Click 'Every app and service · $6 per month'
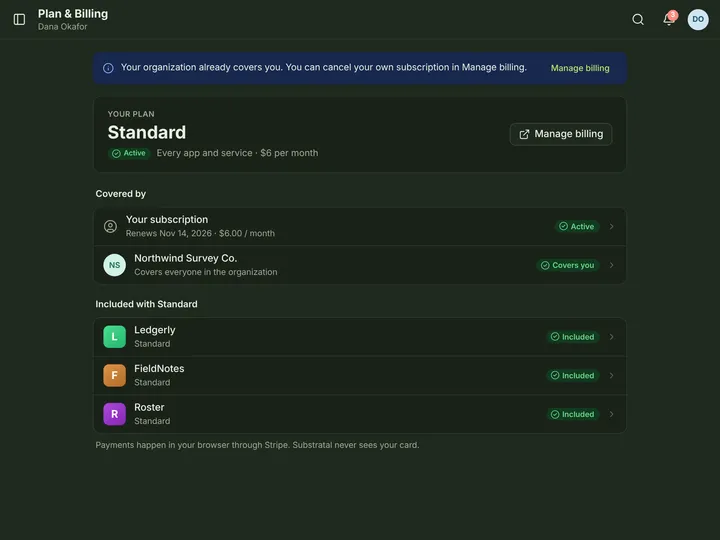 coord(237,153)
